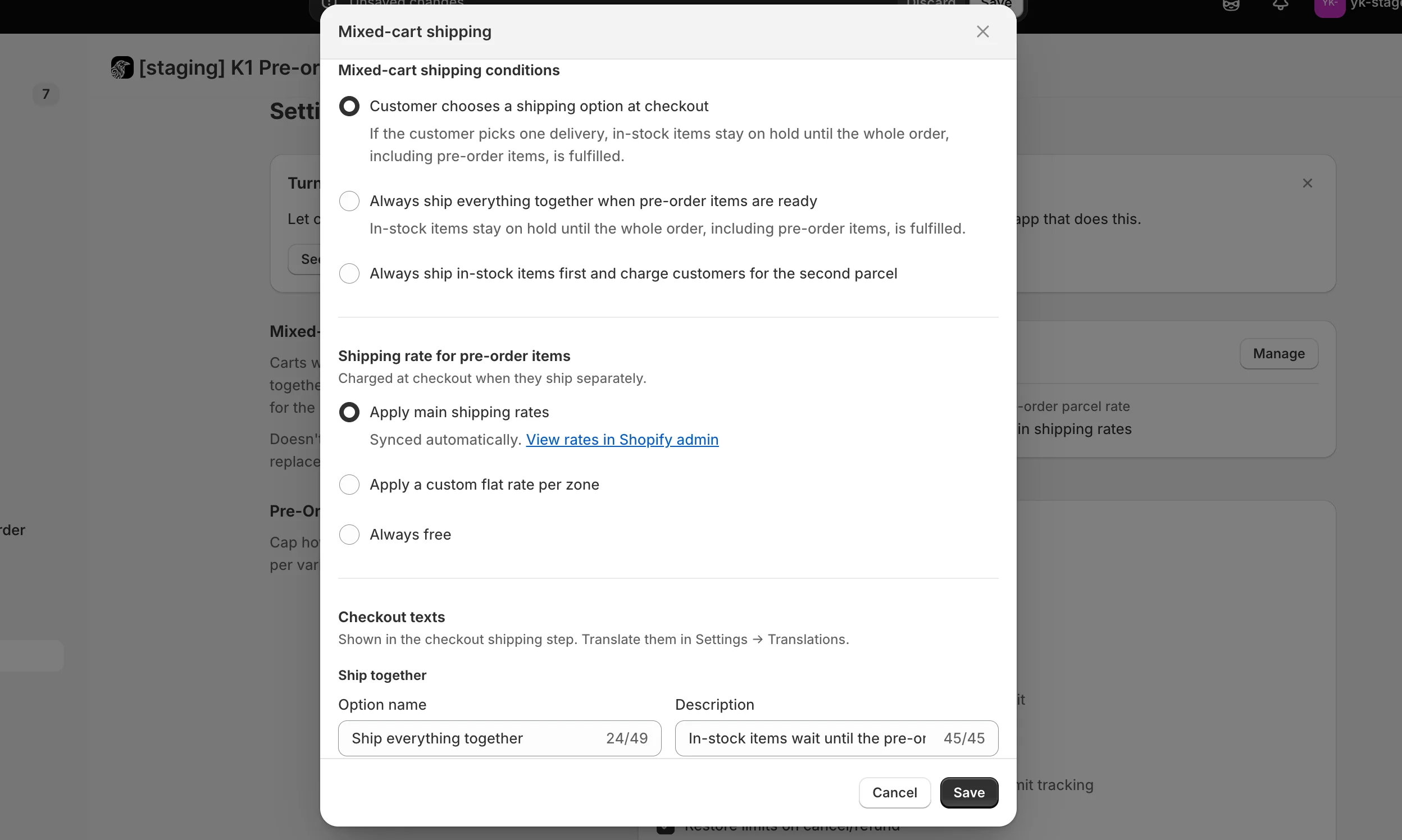
Task: Click the K1 Pre-order app logo icon
Action: [122, 68]
